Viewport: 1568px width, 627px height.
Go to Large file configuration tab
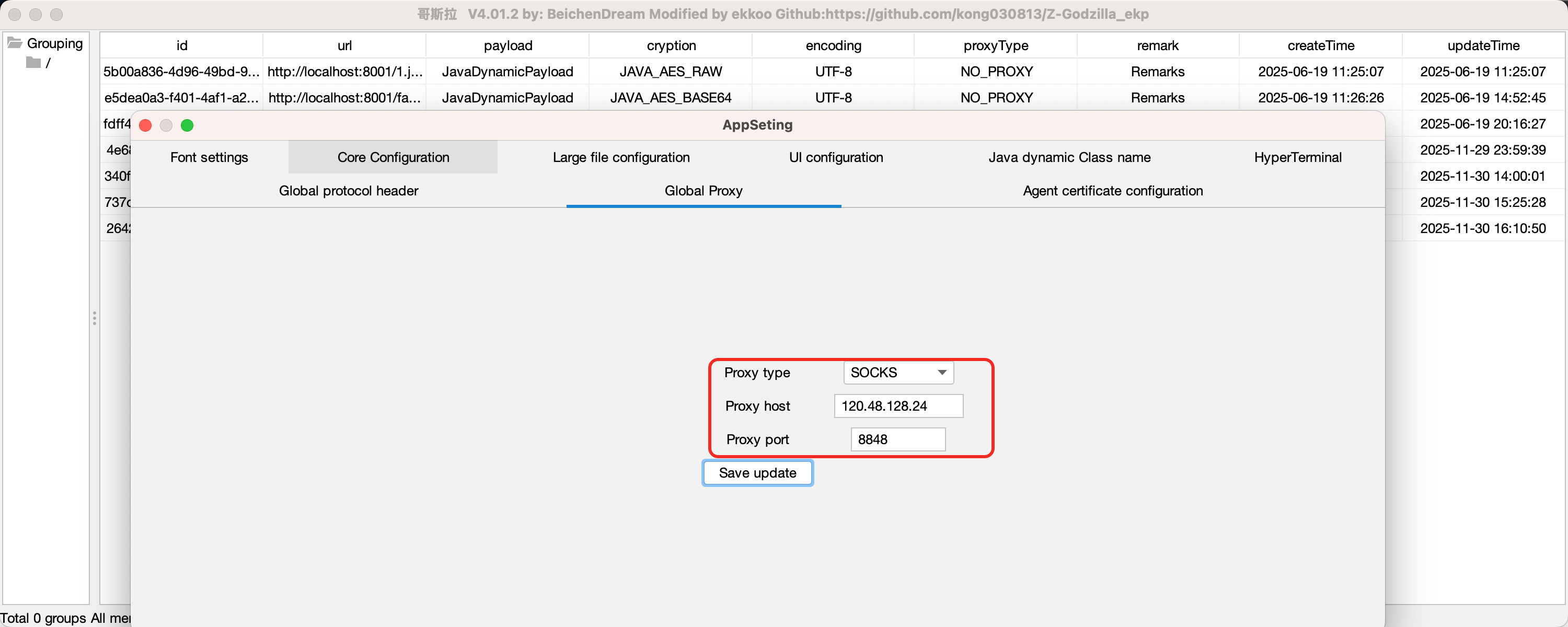tap(621, 158)
